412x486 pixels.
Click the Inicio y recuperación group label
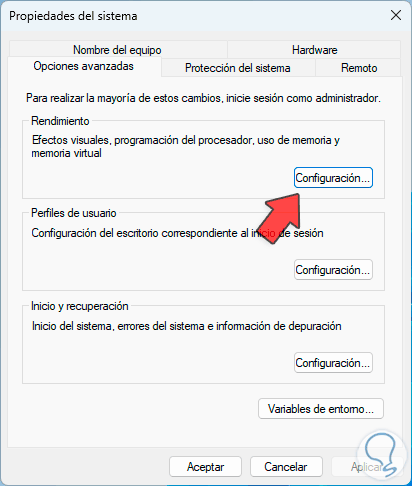(80, 306)
